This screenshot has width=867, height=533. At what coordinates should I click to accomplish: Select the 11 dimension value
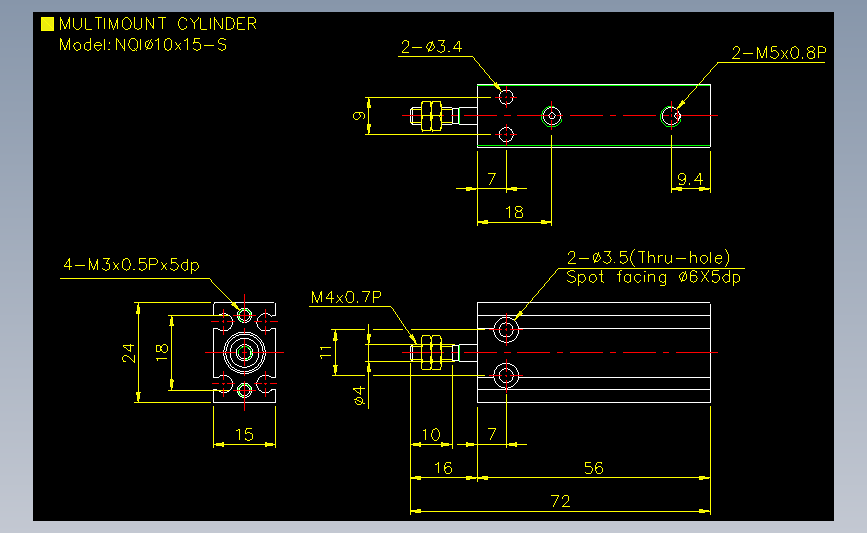pos(326,352)
